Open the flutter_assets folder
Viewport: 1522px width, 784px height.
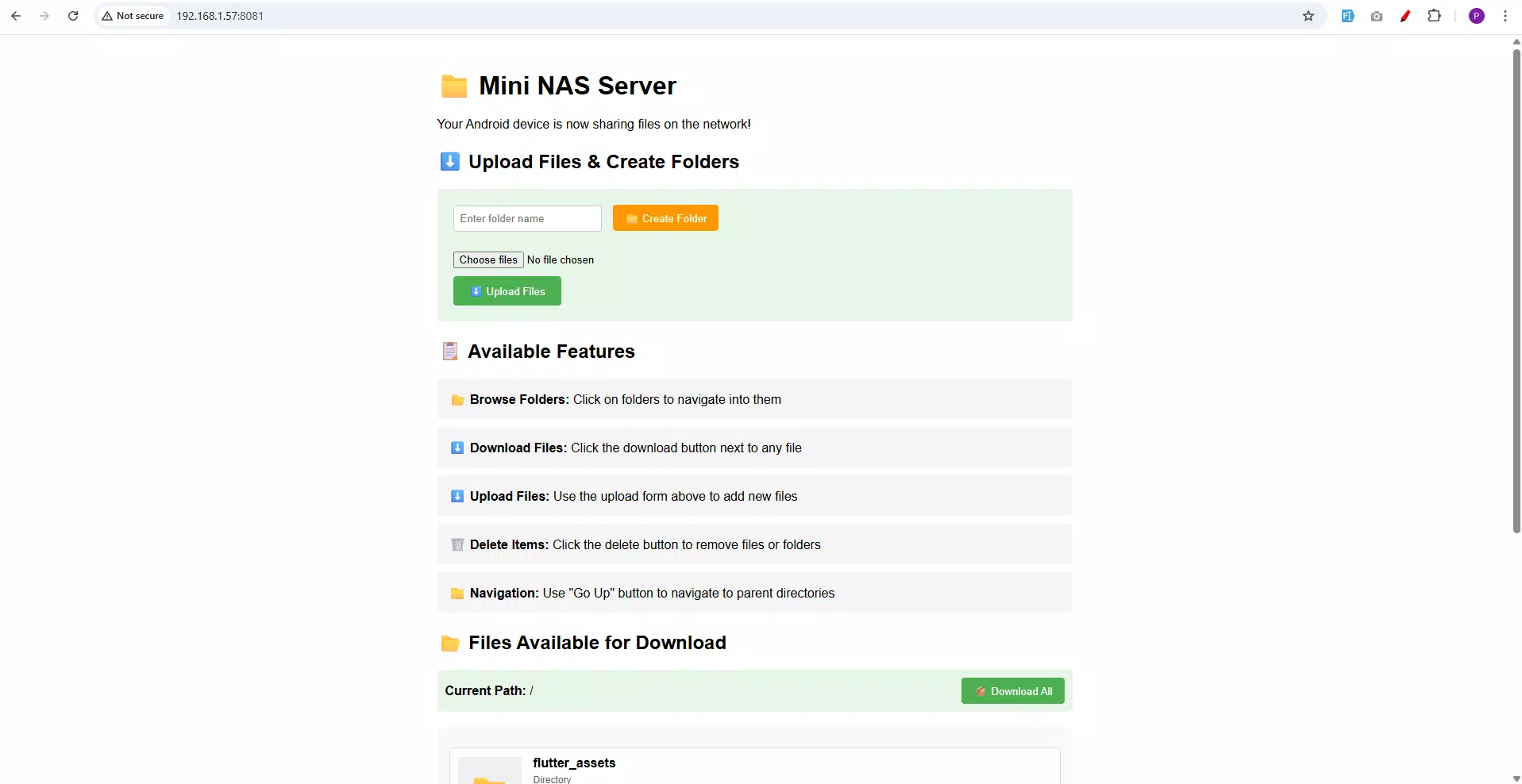click(574, 763)
